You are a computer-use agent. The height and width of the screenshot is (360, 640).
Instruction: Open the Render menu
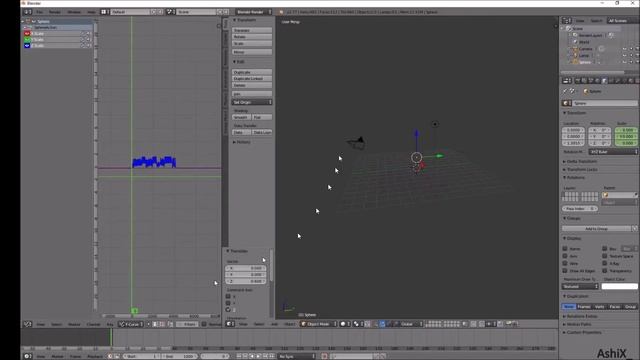coord(54,12)
